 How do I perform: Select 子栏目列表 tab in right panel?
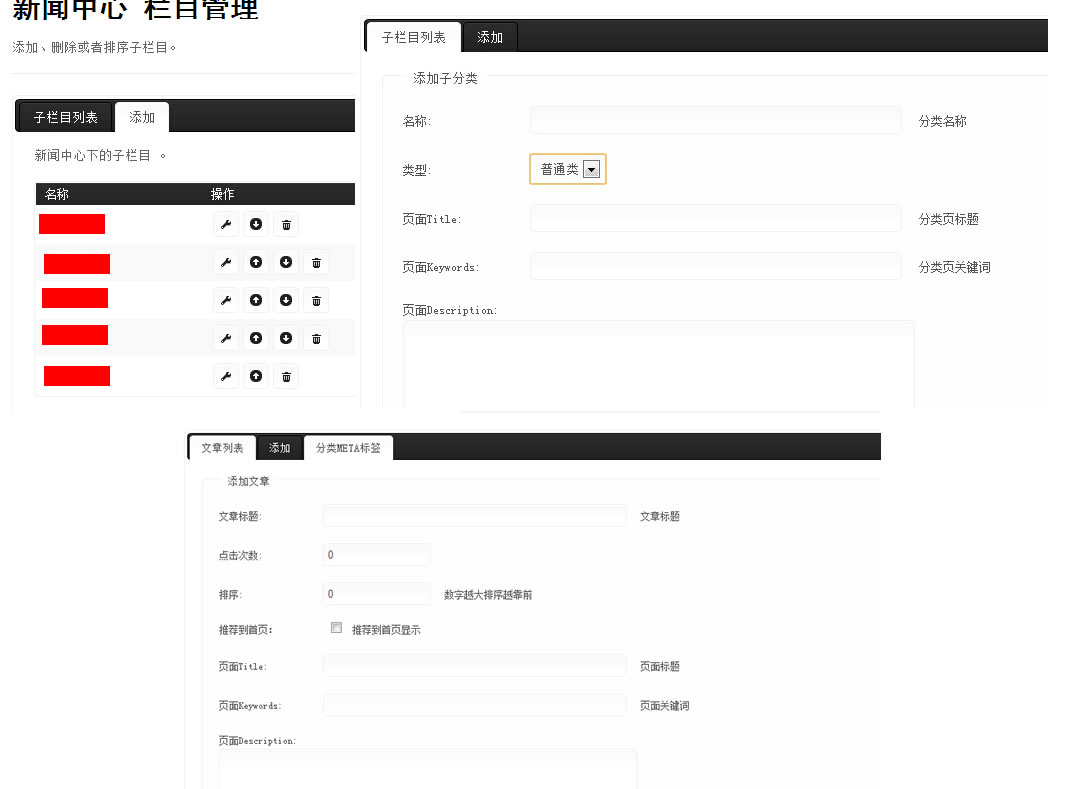[414, 37]
